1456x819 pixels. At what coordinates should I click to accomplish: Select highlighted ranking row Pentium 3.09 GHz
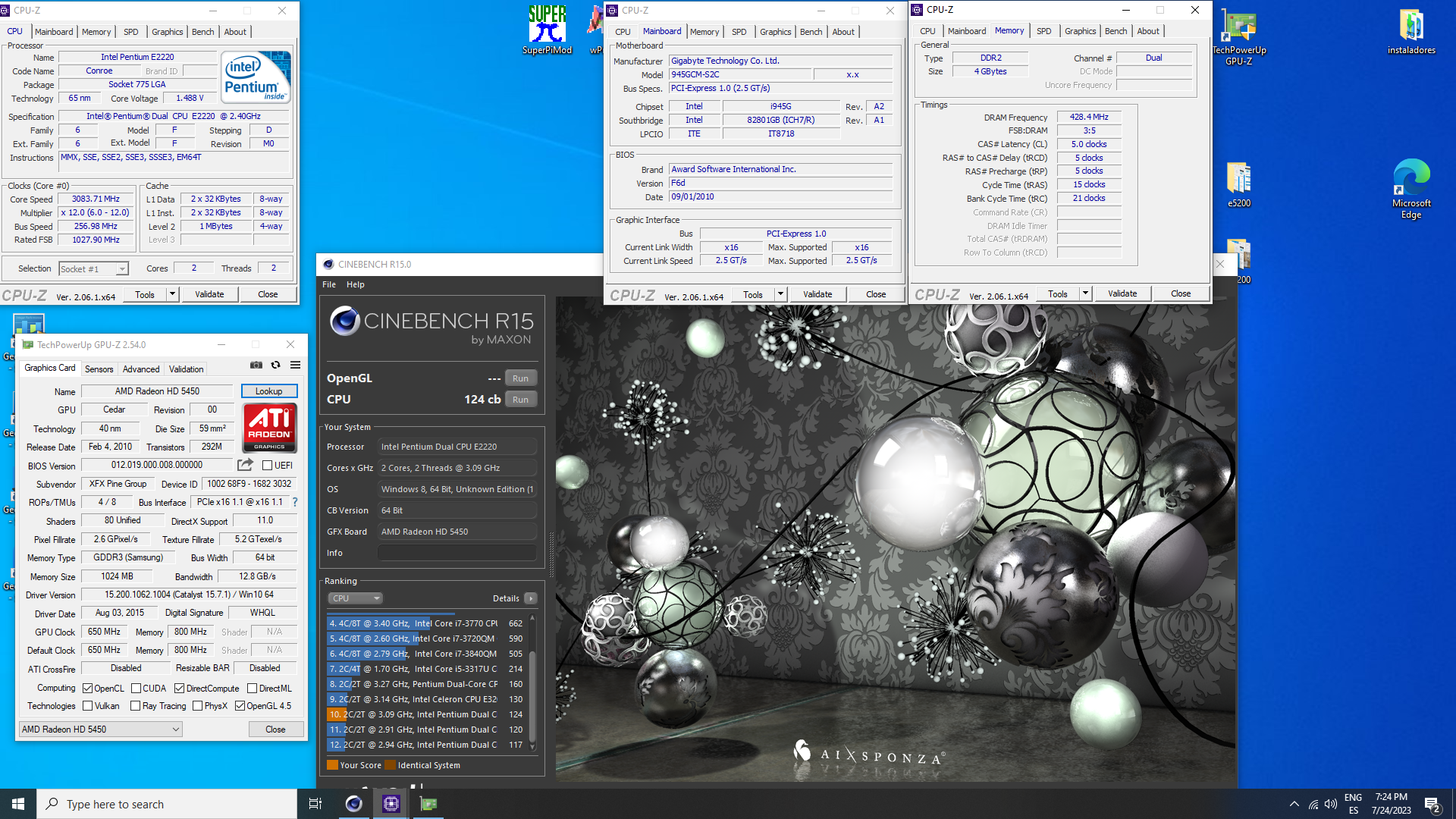click(427, 714)
